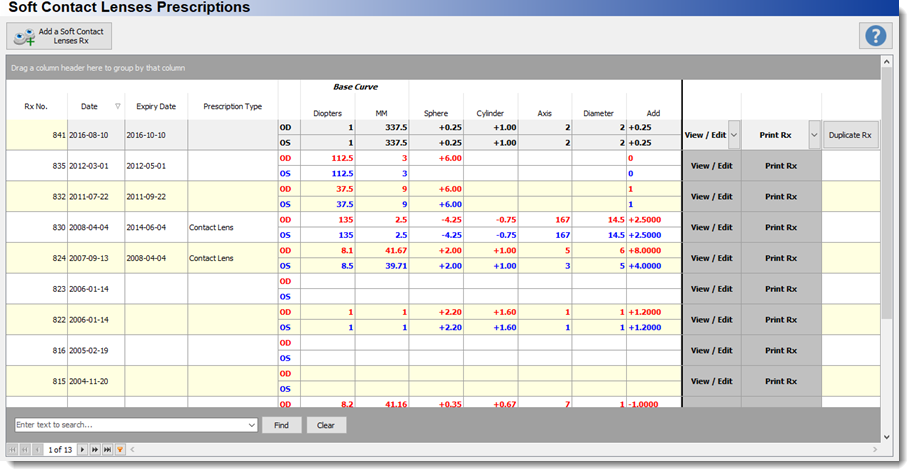The width and height of the screenshot is (914, 476).
Task: Expand Print Rx dropdown for Rx 841
Action: click(814, 135)
